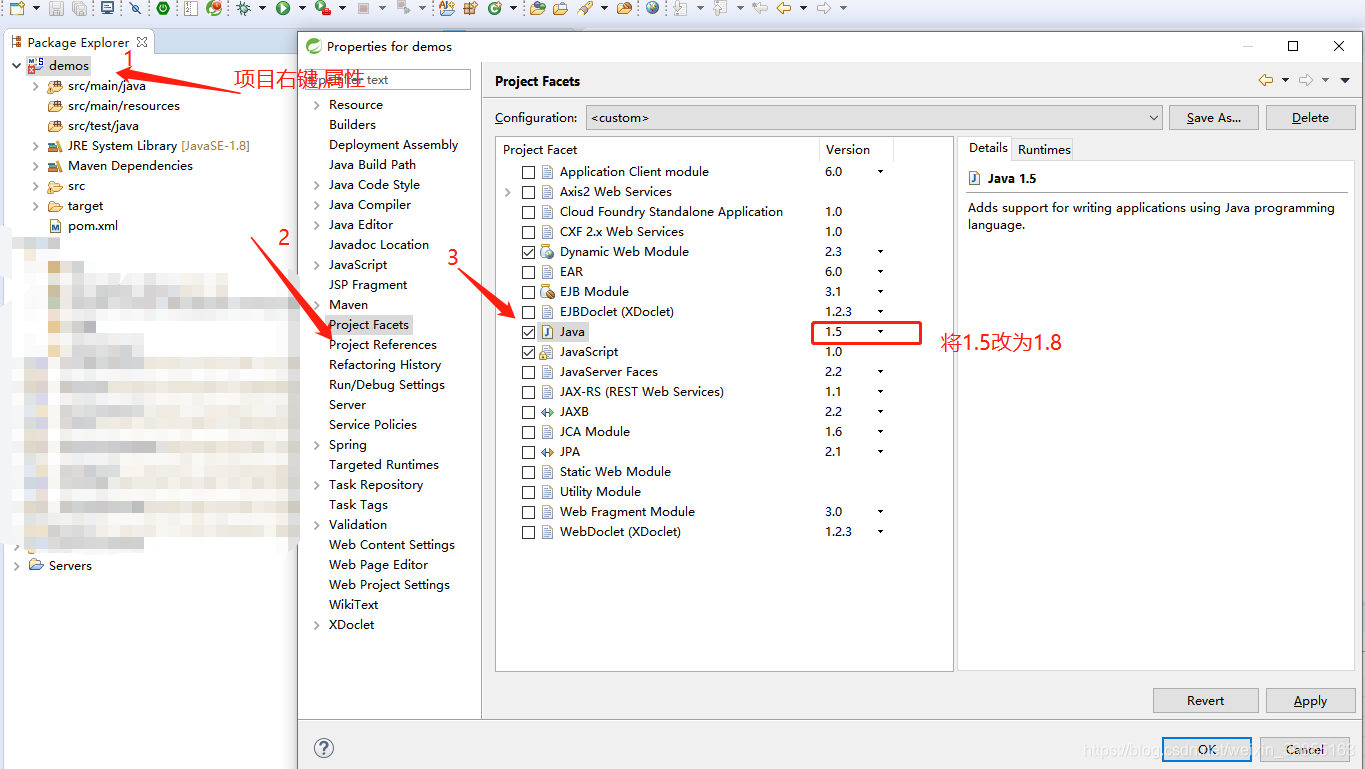Screen dimensions: 1365x769
Task: Click the Revert button
Action: coord(1205,700)
